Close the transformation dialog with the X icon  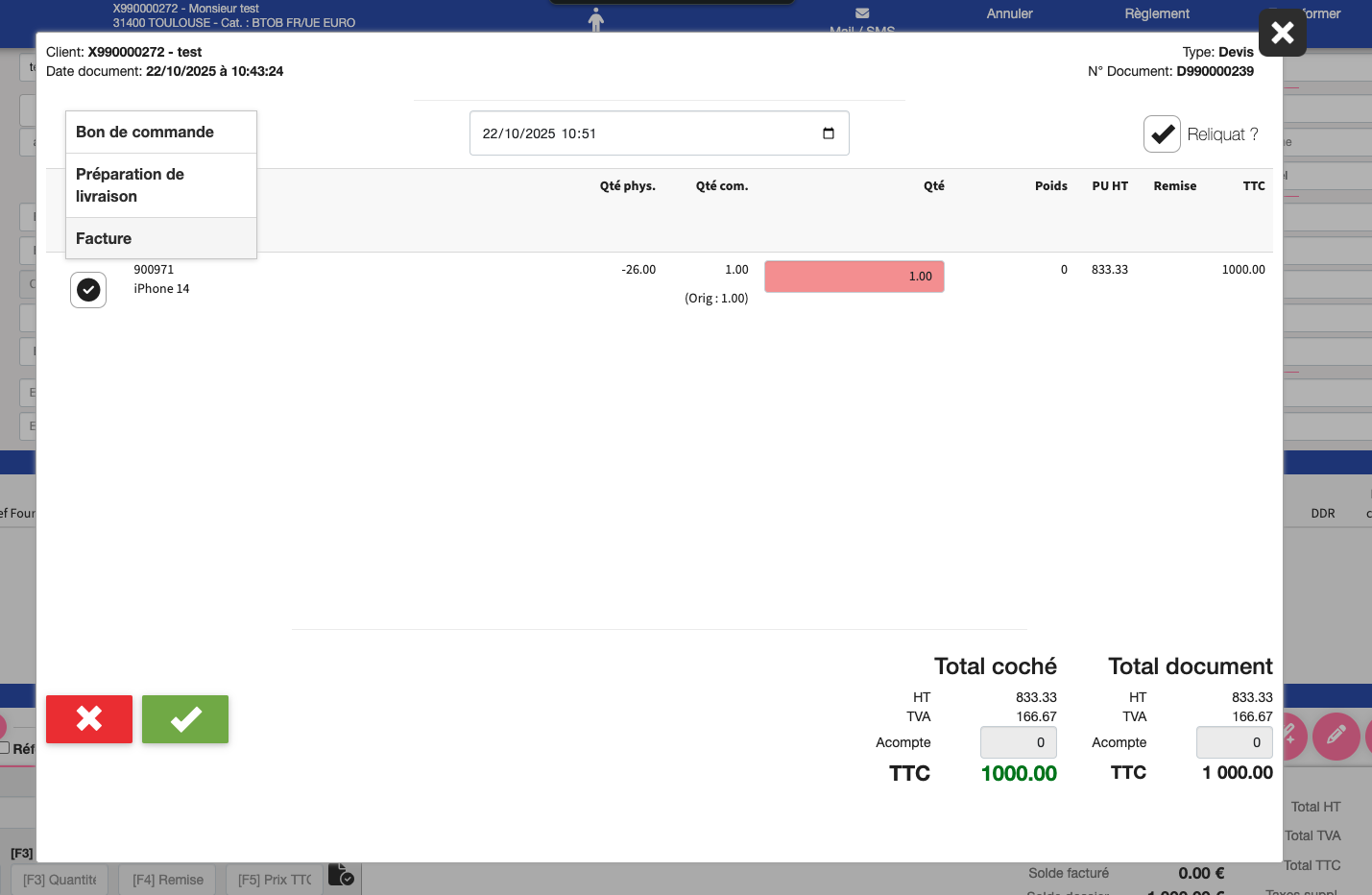[x=1282, y=34]
